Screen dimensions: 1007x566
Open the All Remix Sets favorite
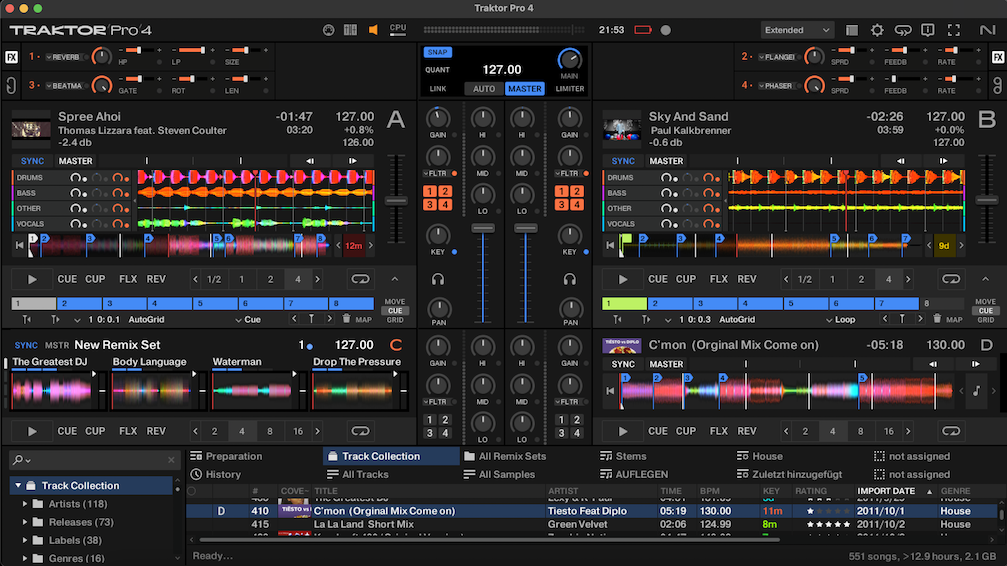click(505, 456)
